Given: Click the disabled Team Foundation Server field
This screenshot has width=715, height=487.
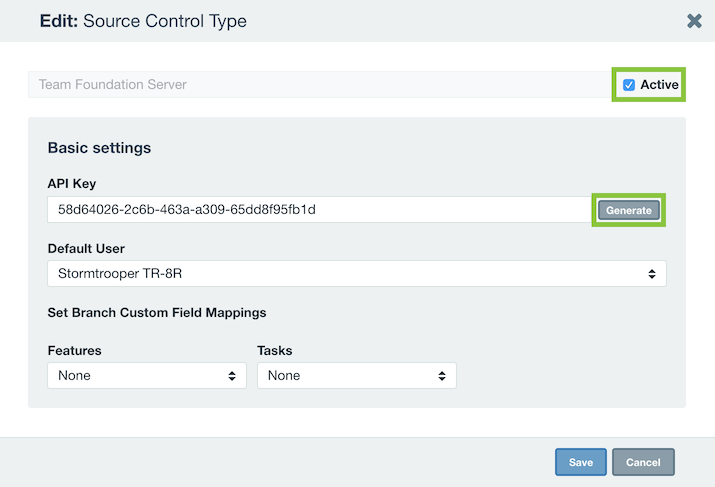Looking at the screenshot, I should tap(320, 85).
